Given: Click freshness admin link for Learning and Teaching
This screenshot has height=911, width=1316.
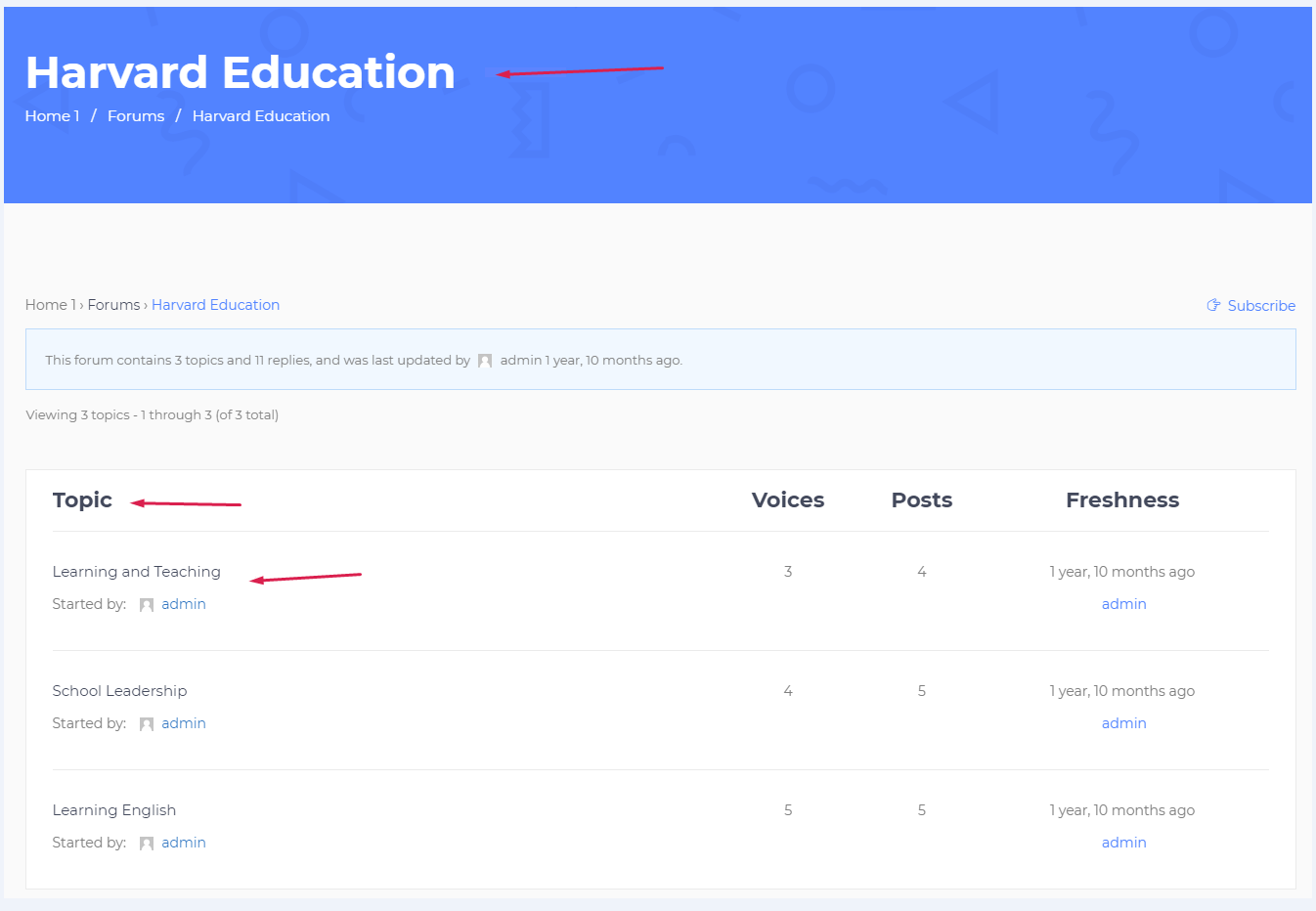Looking at the screenshot, I should coord(1123,604).
